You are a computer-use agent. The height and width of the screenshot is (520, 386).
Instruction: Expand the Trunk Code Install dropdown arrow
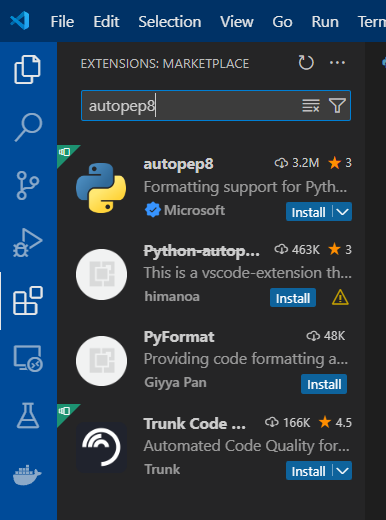point(342,471)
